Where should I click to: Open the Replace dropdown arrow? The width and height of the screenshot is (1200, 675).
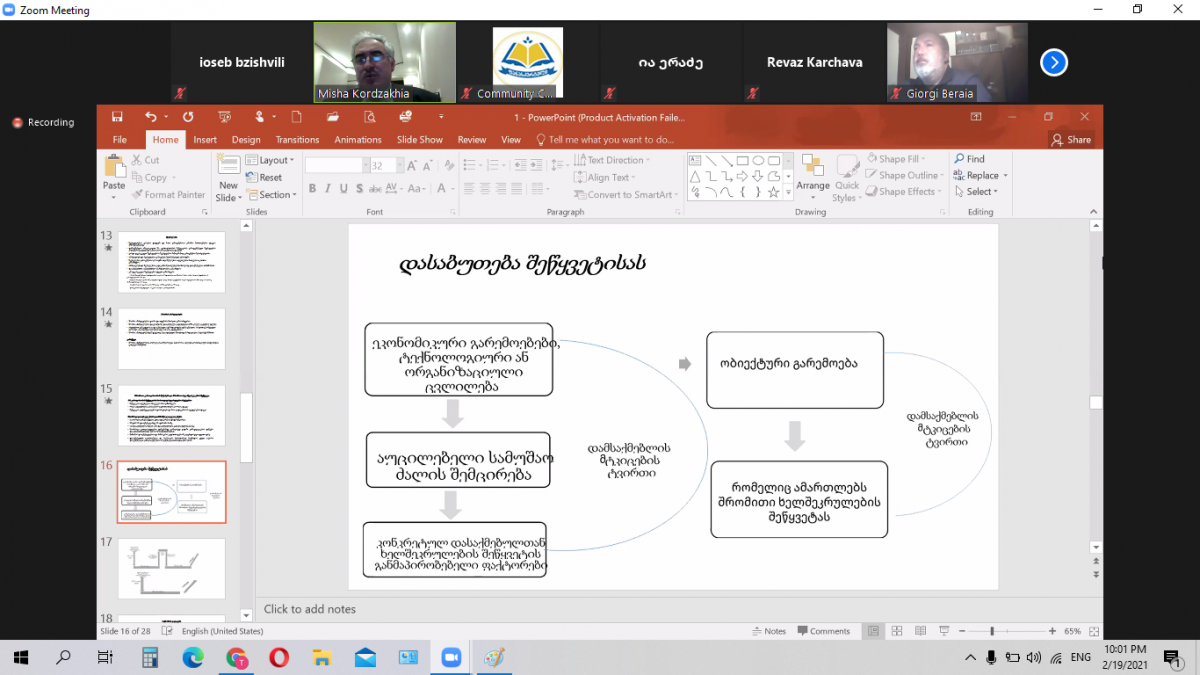(x=1006, y=176)
